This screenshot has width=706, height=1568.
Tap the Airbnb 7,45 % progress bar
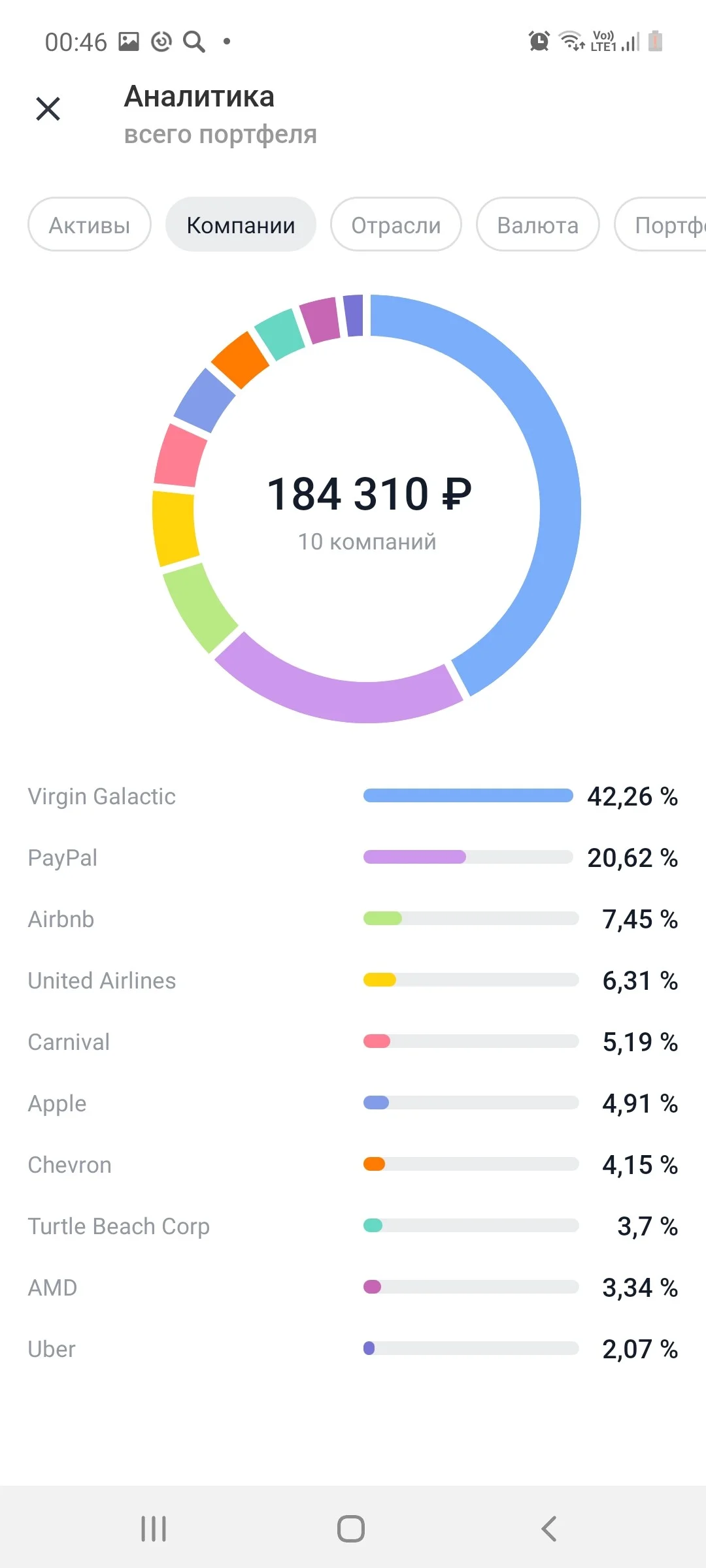click(x=471, y=919)
